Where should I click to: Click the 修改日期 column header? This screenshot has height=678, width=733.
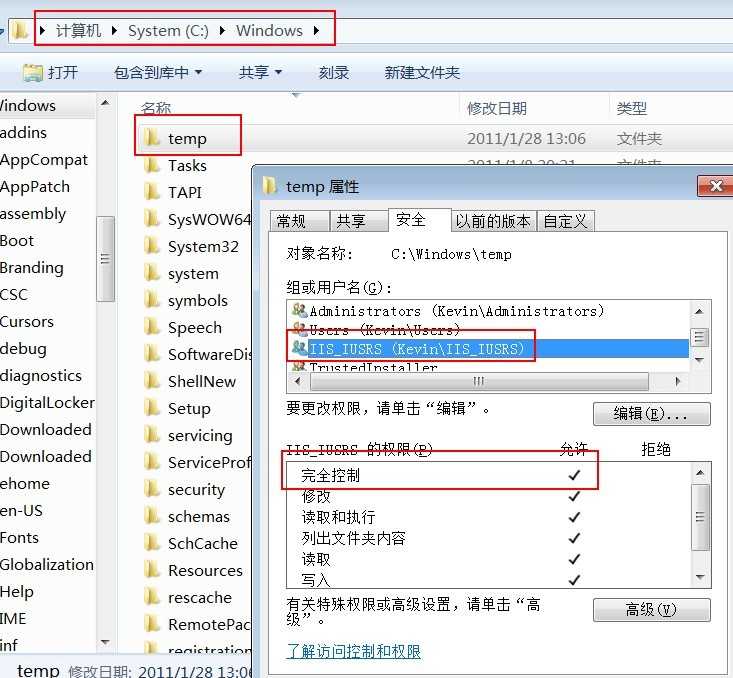(496, 108)
